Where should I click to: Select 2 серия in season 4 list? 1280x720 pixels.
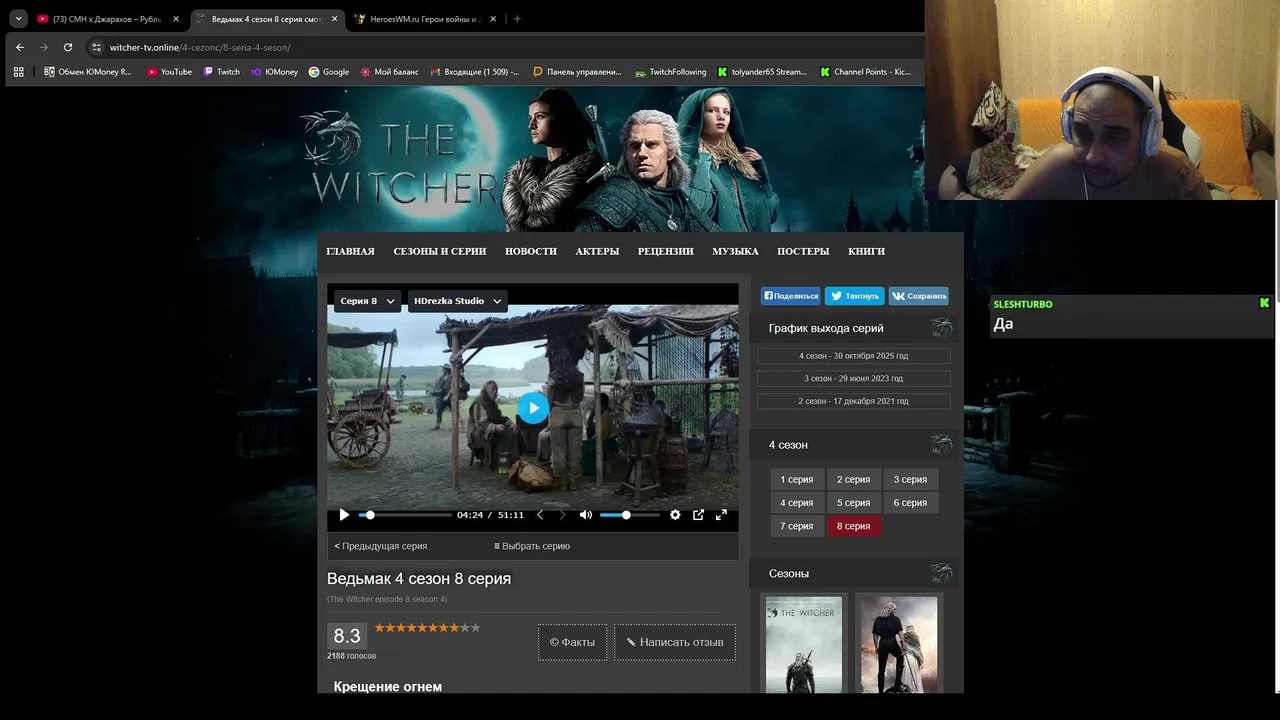coord(854,479)
